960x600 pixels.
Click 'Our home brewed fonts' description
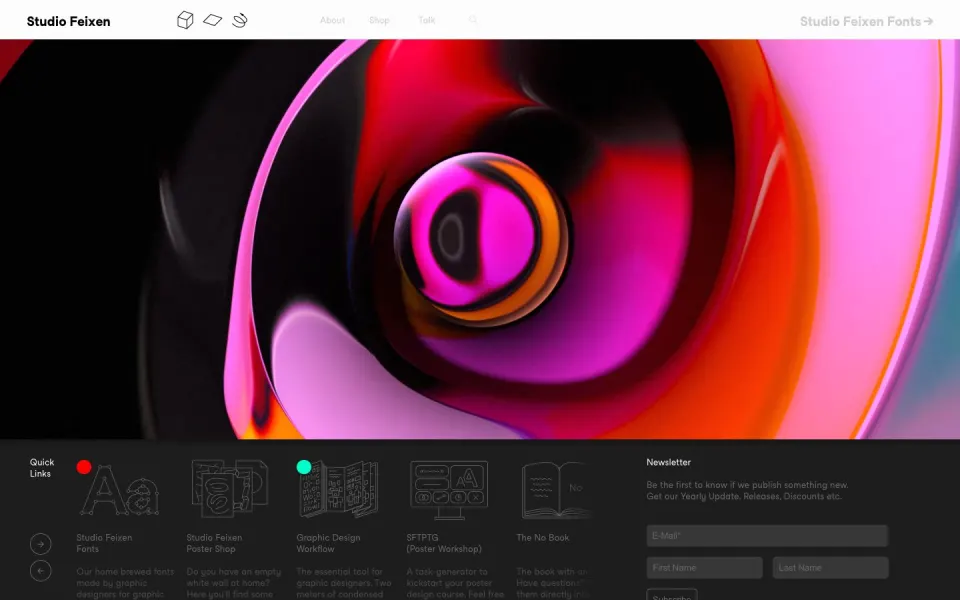click(125, 583)
